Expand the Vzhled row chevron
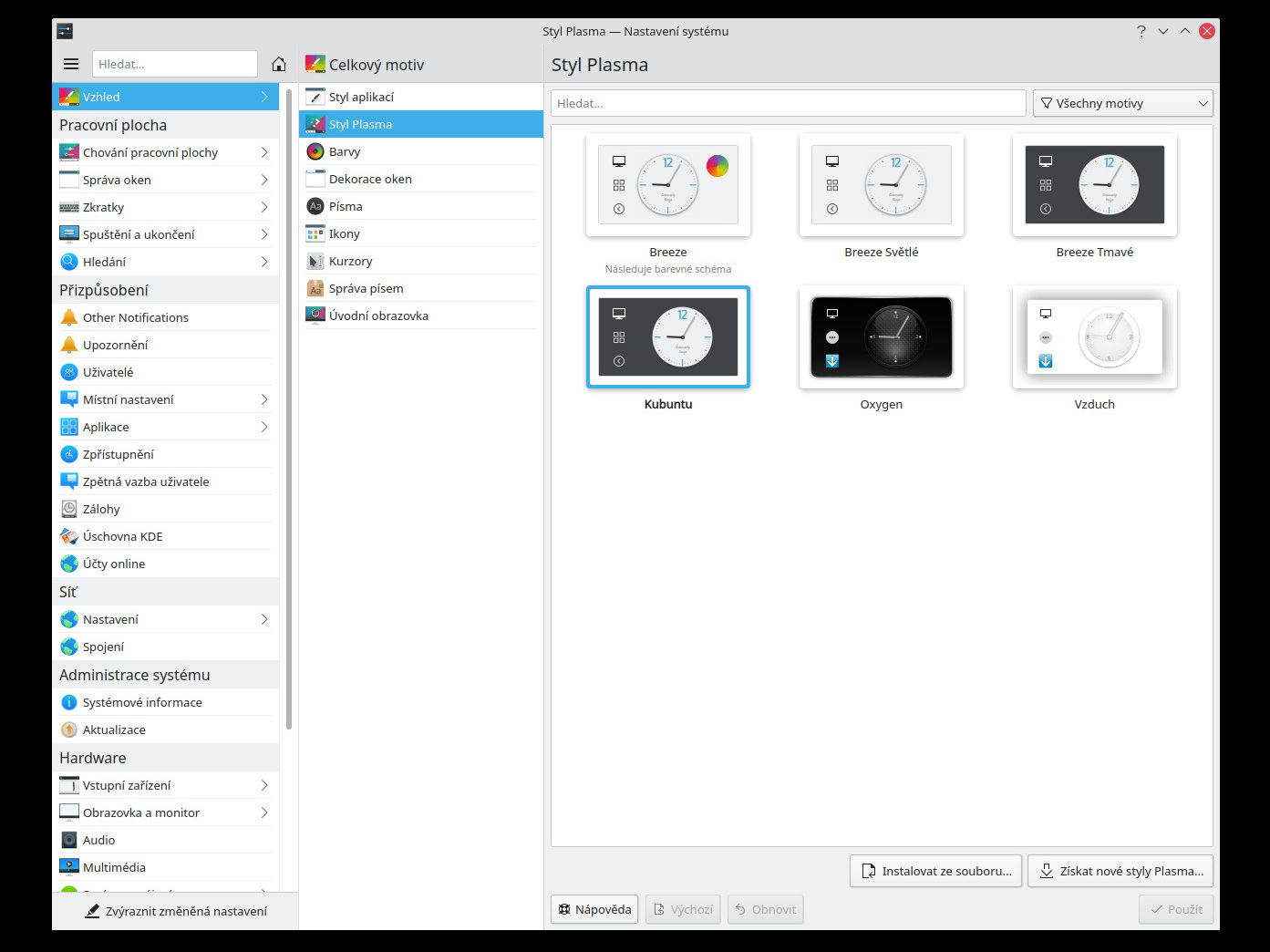The height and width of the screenshot is (952, 1270). tap(264, 97)
